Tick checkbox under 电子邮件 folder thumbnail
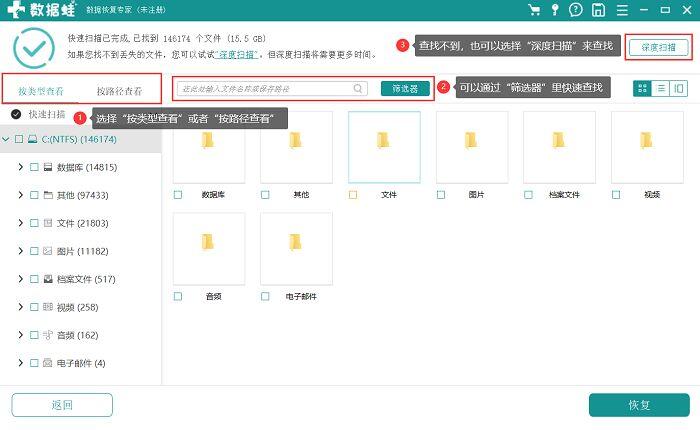This screenshot has width=700, height=430. click(x=265, y=296)
